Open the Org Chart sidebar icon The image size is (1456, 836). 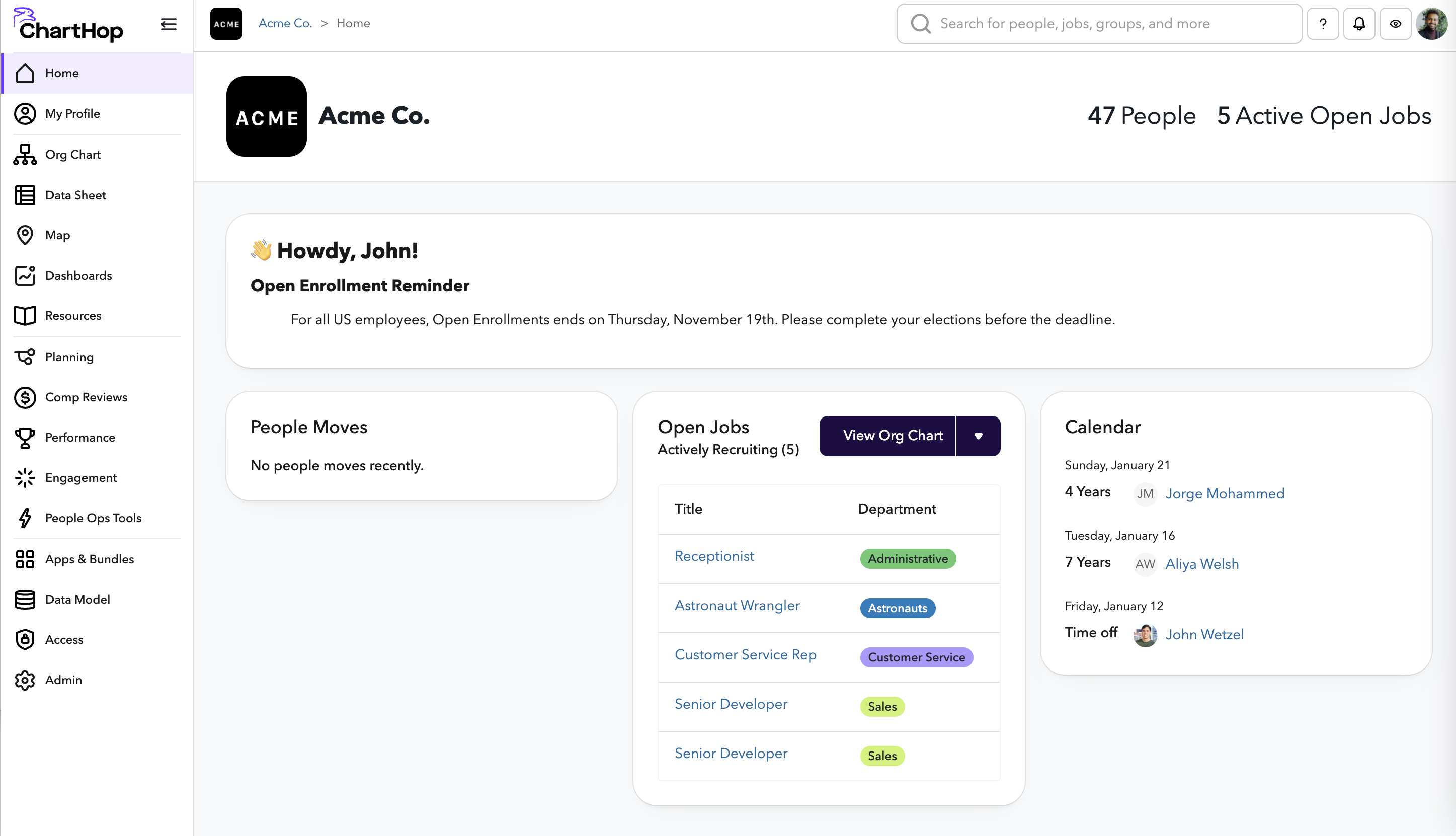[x=25, y=155]
